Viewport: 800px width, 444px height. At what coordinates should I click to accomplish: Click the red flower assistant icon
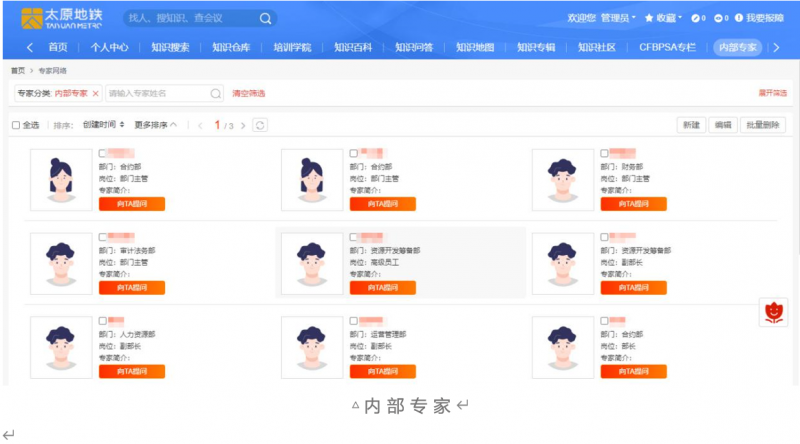[x=774, y=312]
